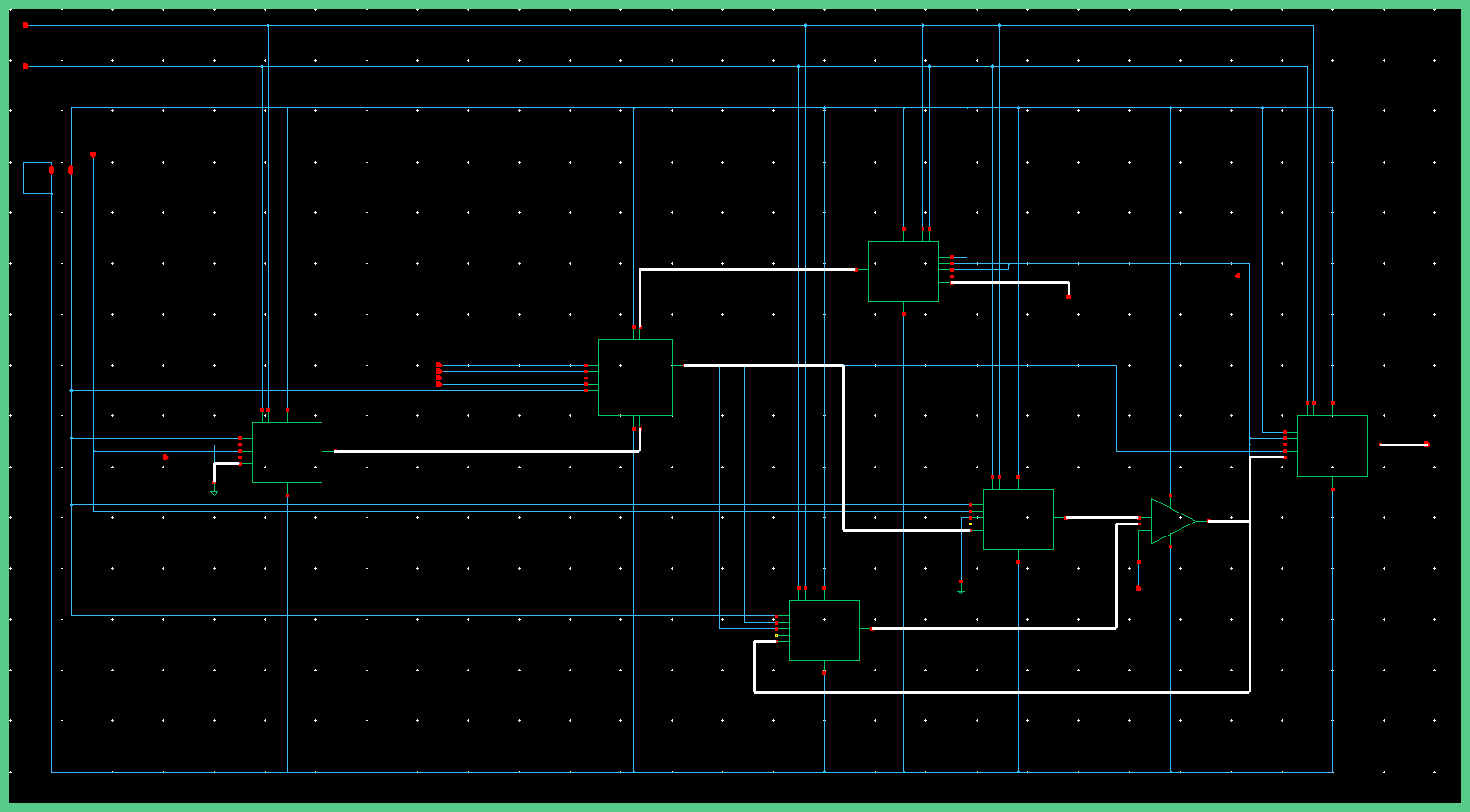Image resolution: width=1470 pixels, height=812 pixels.
Task: Click the ground symbol left of the triangle's driver block
Action: point(961,592)
